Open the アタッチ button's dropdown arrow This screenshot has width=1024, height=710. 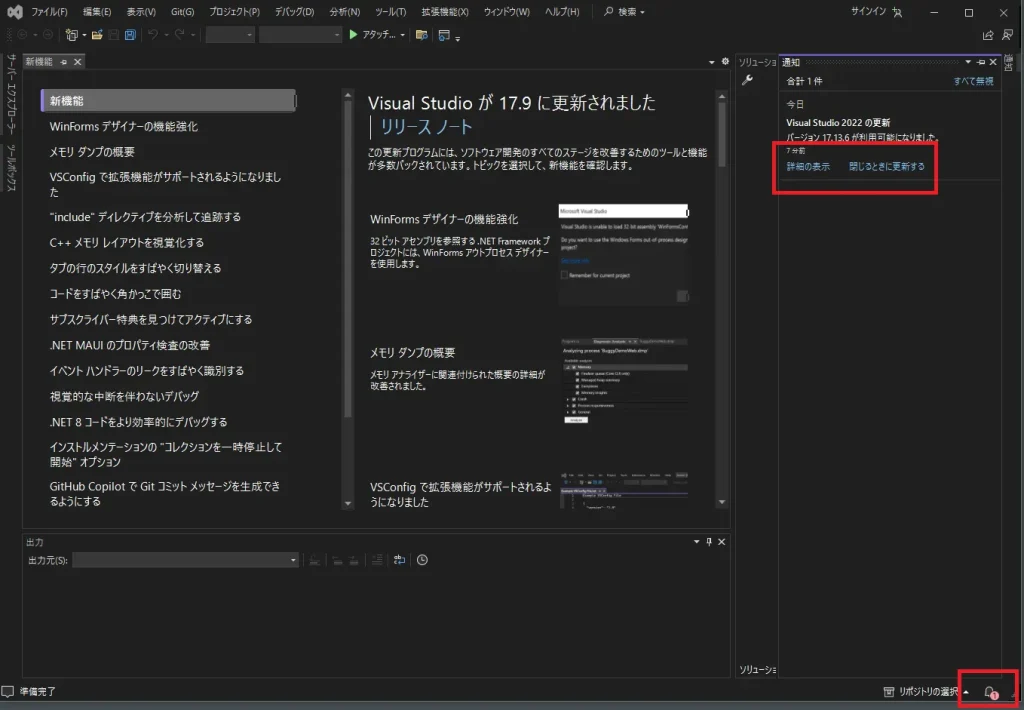402,35
